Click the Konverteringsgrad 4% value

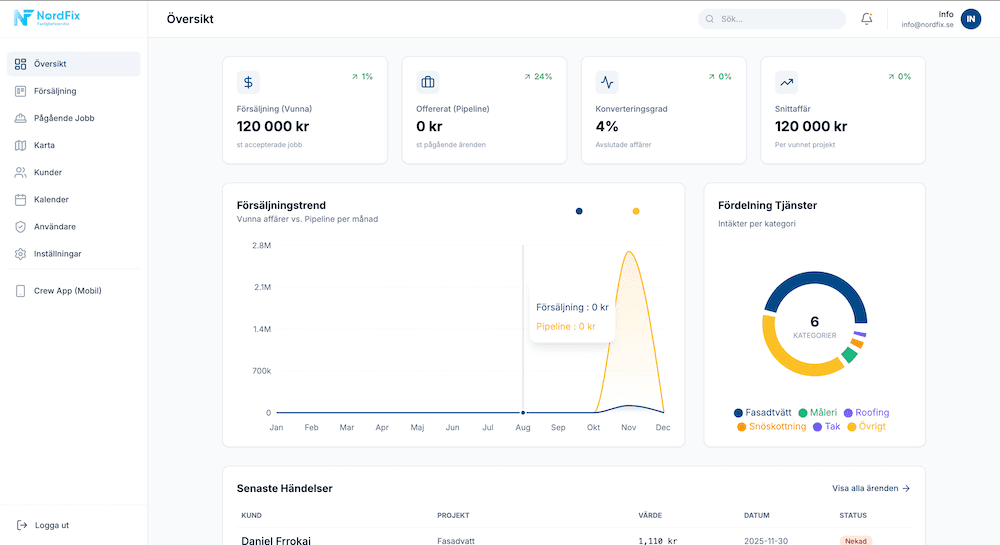point(607,126)
